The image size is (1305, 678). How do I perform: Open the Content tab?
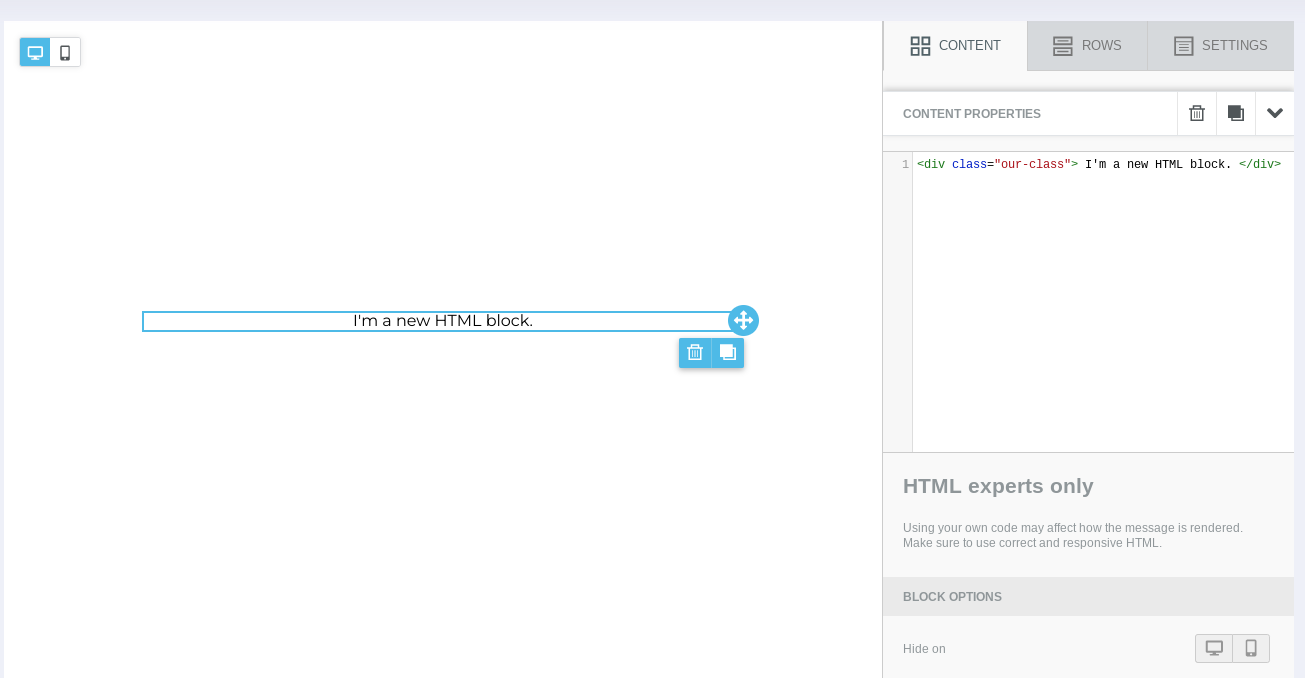point(955,46)
